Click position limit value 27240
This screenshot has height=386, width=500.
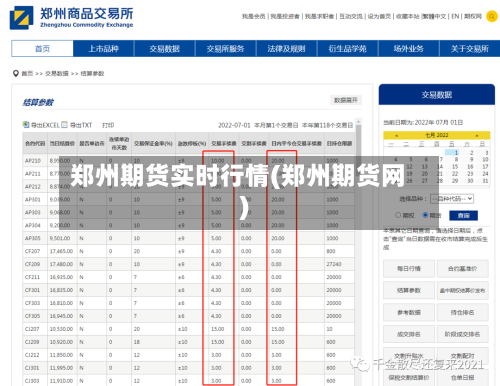(x=334, y=264)
